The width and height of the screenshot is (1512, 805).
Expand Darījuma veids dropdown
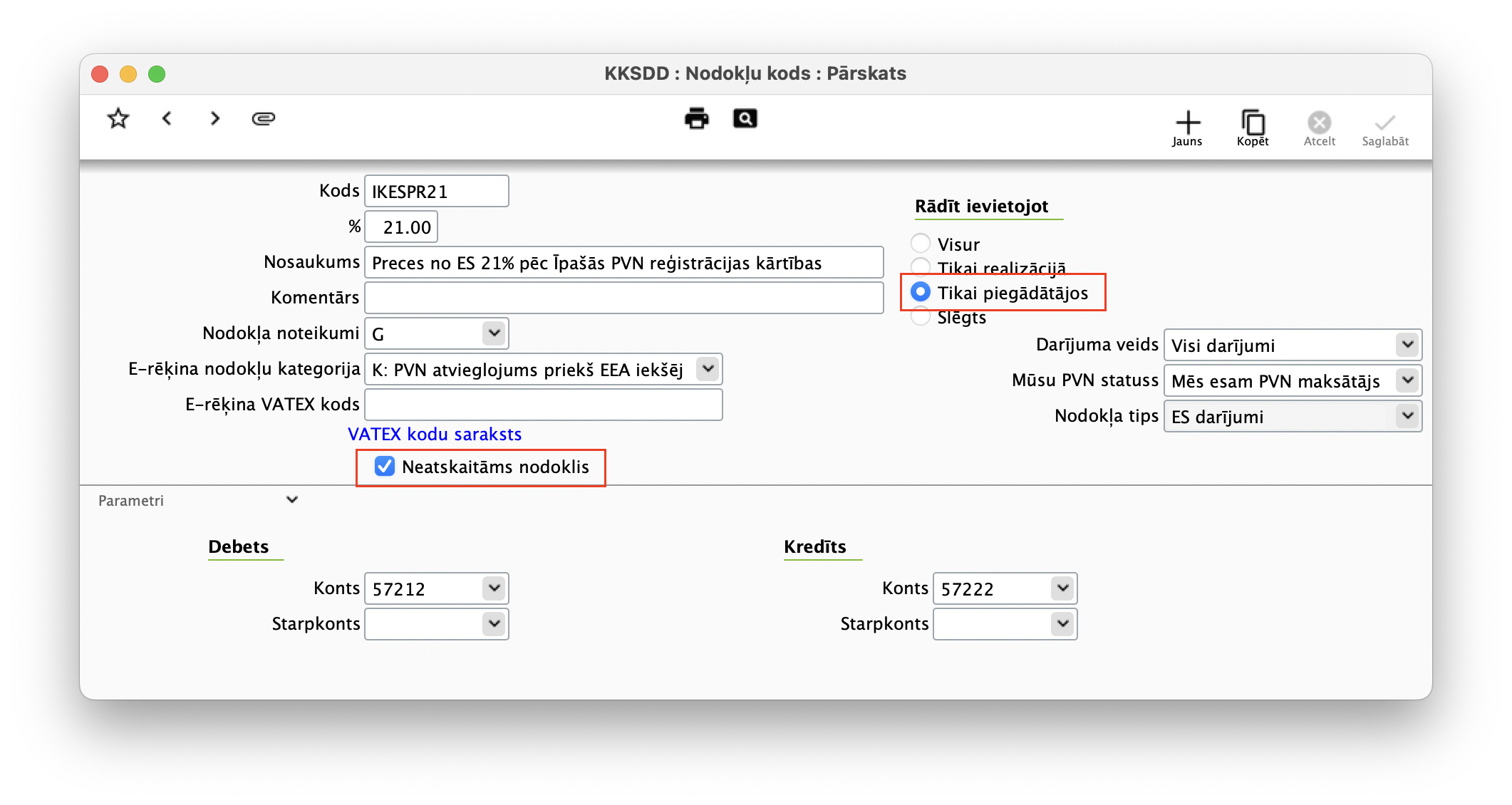coord(1407,345)
